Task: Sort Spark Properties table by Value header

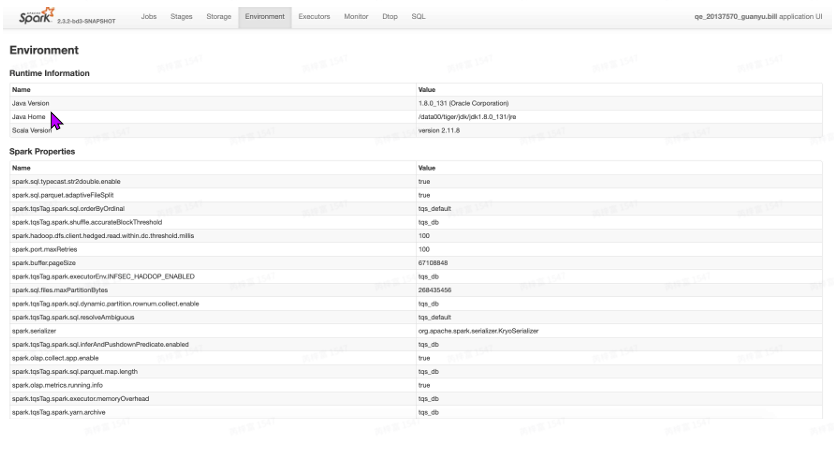Action: point(426,167)
